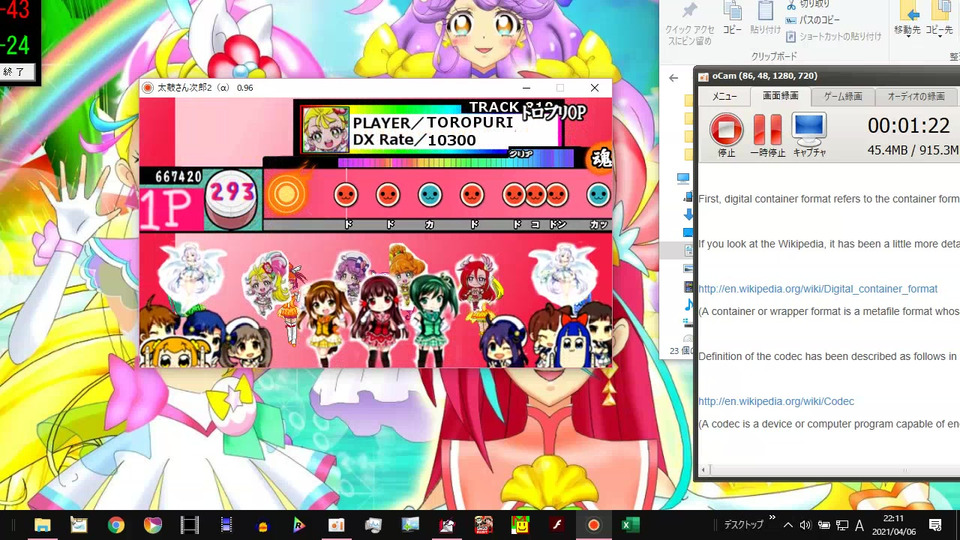Click the text PLAYER／TOROPURI
This screenshot has width=960, height=540.
(433, 122)
